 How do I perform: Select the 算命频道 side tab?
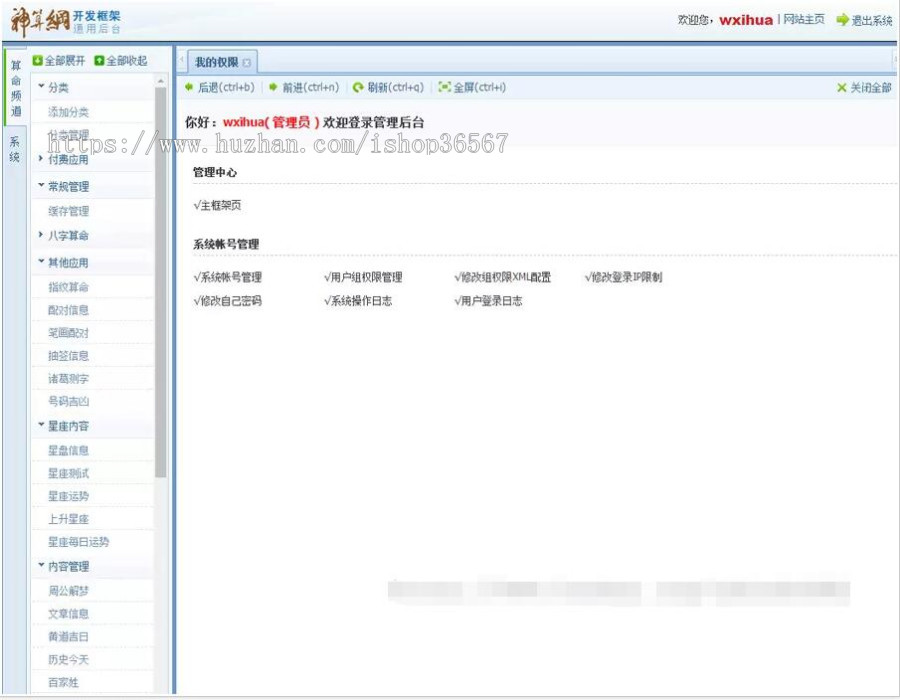[x=15, y=88]
